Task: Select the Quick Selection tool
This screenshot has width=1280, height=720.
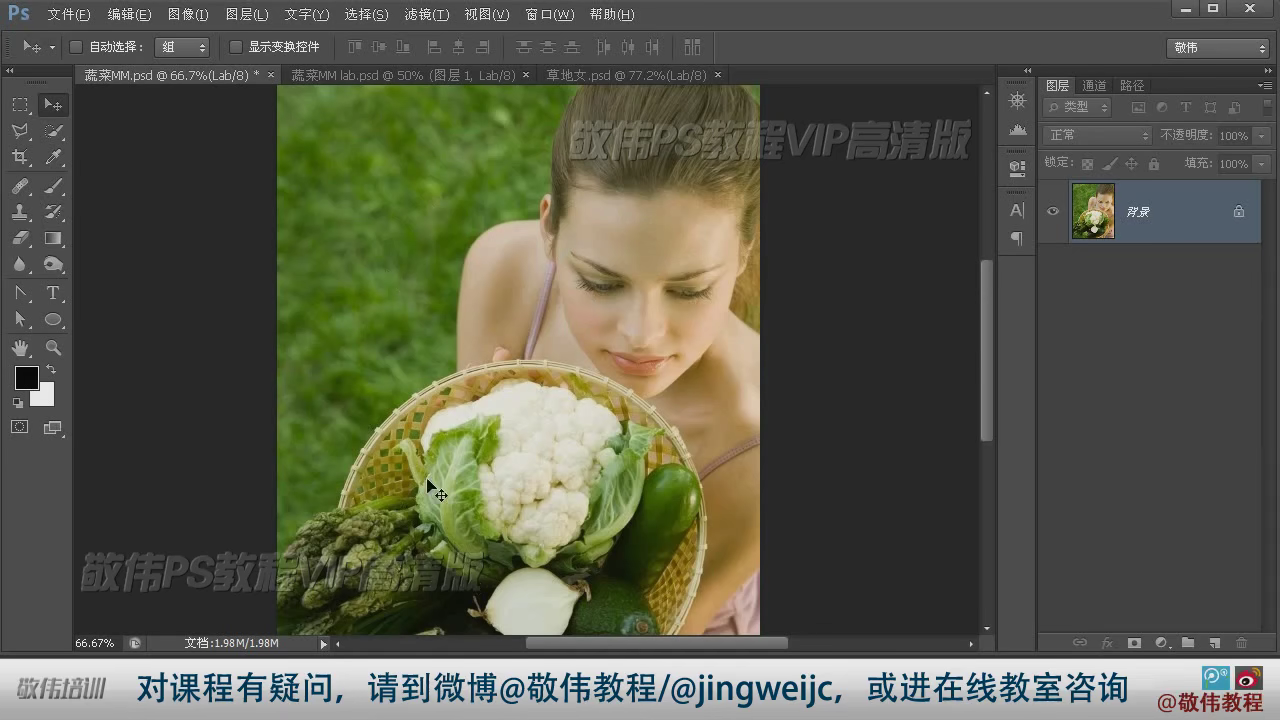Action: coord(53,131)
